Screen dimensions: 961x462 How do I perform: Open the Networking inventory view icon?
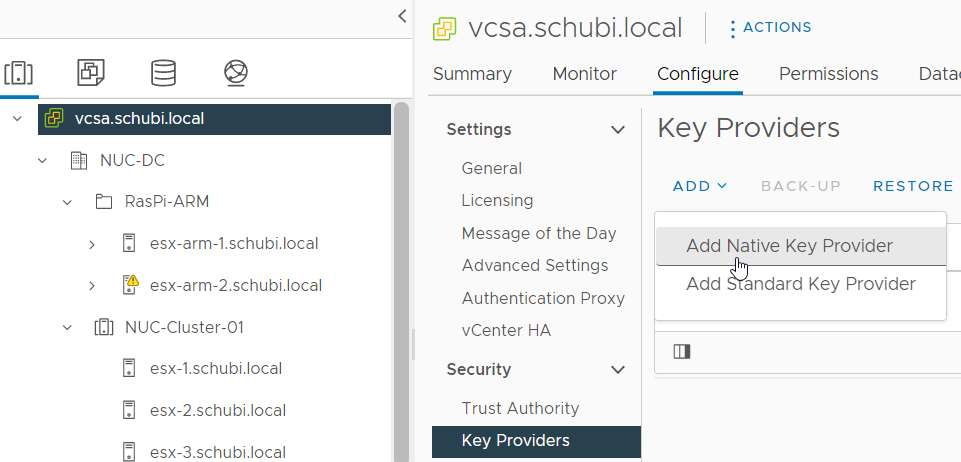pos(236,72)
